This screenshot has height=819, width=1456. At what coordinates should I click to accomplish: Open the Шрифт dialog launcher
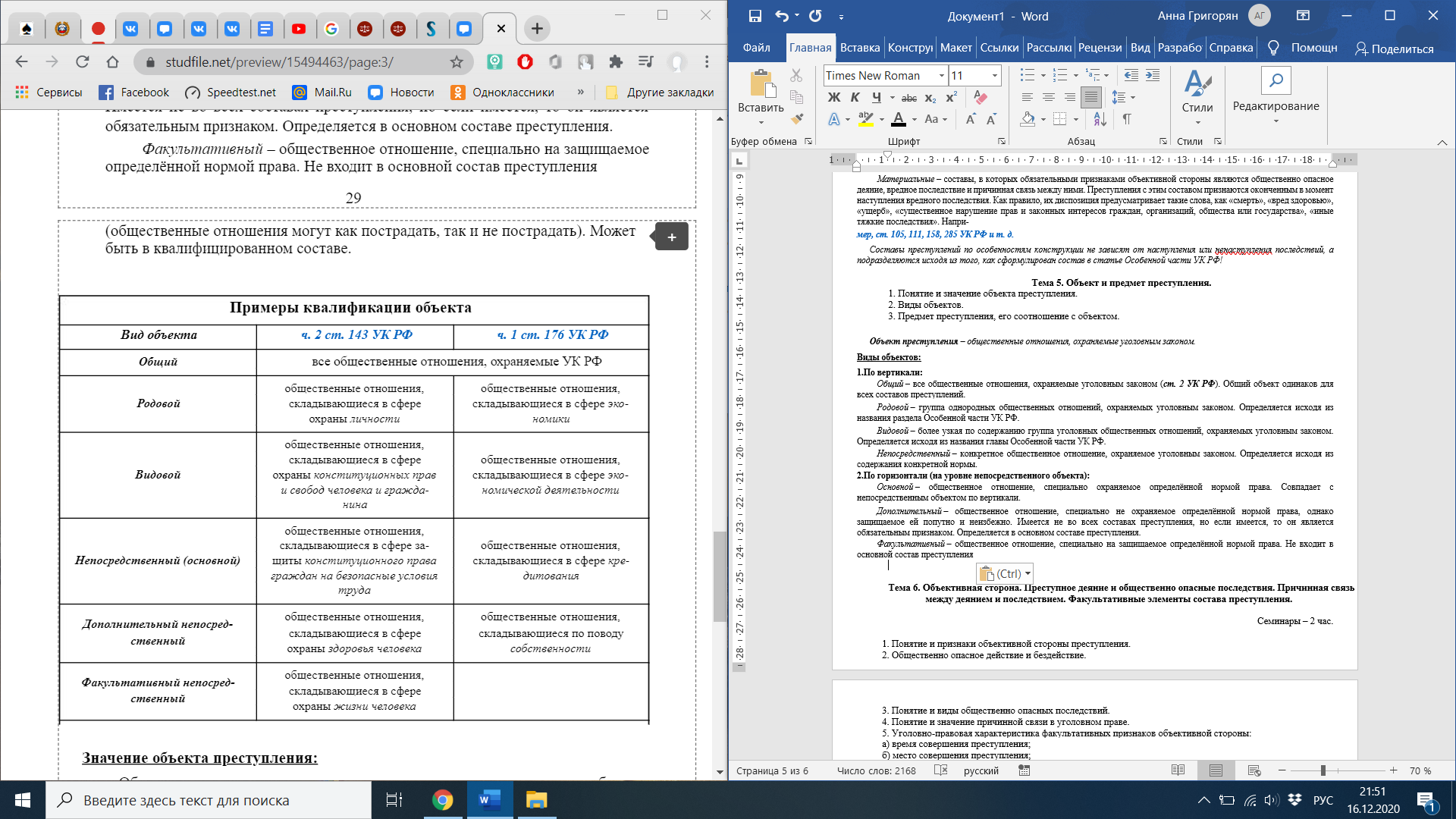tap(1001, 141)
